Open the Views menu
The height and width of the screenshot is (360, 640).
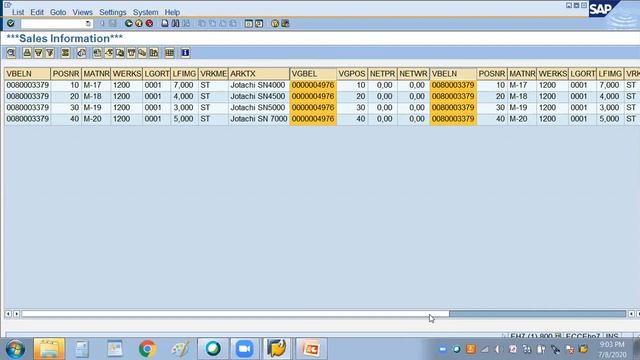click(x=82, y=12)
